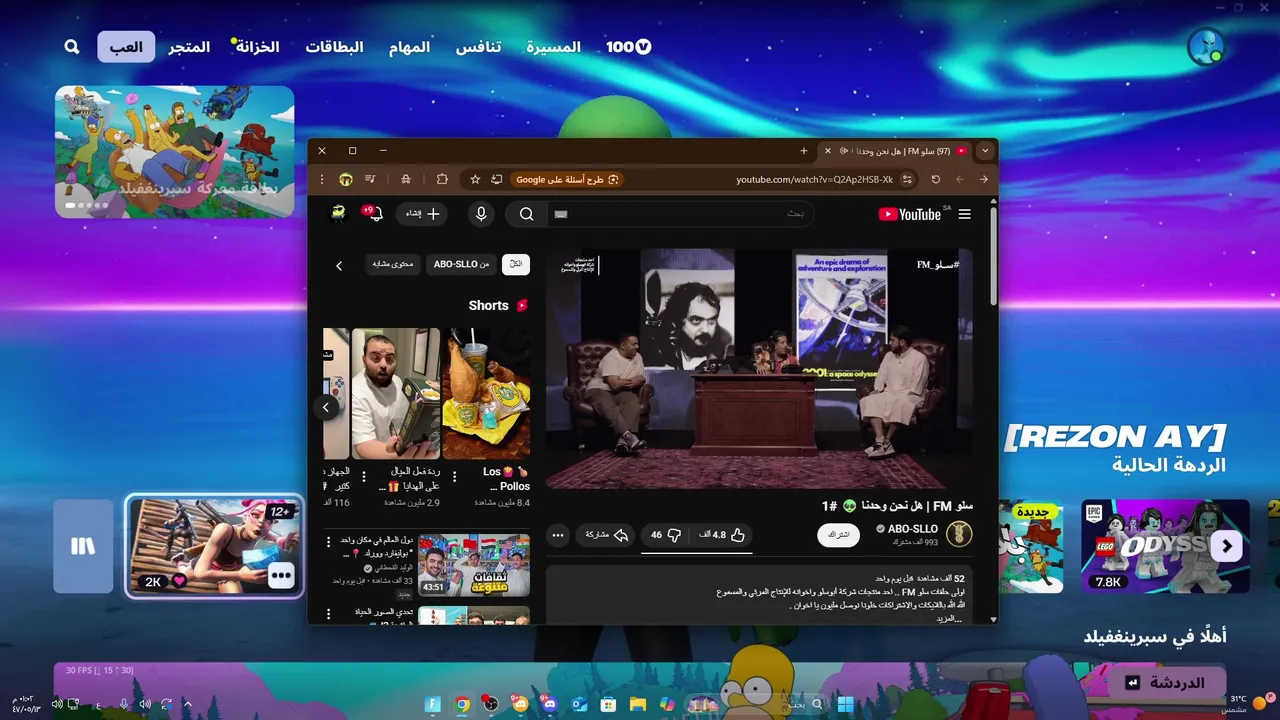Click the REZON AY lobby name in Fortnite

click(1115, 437)
